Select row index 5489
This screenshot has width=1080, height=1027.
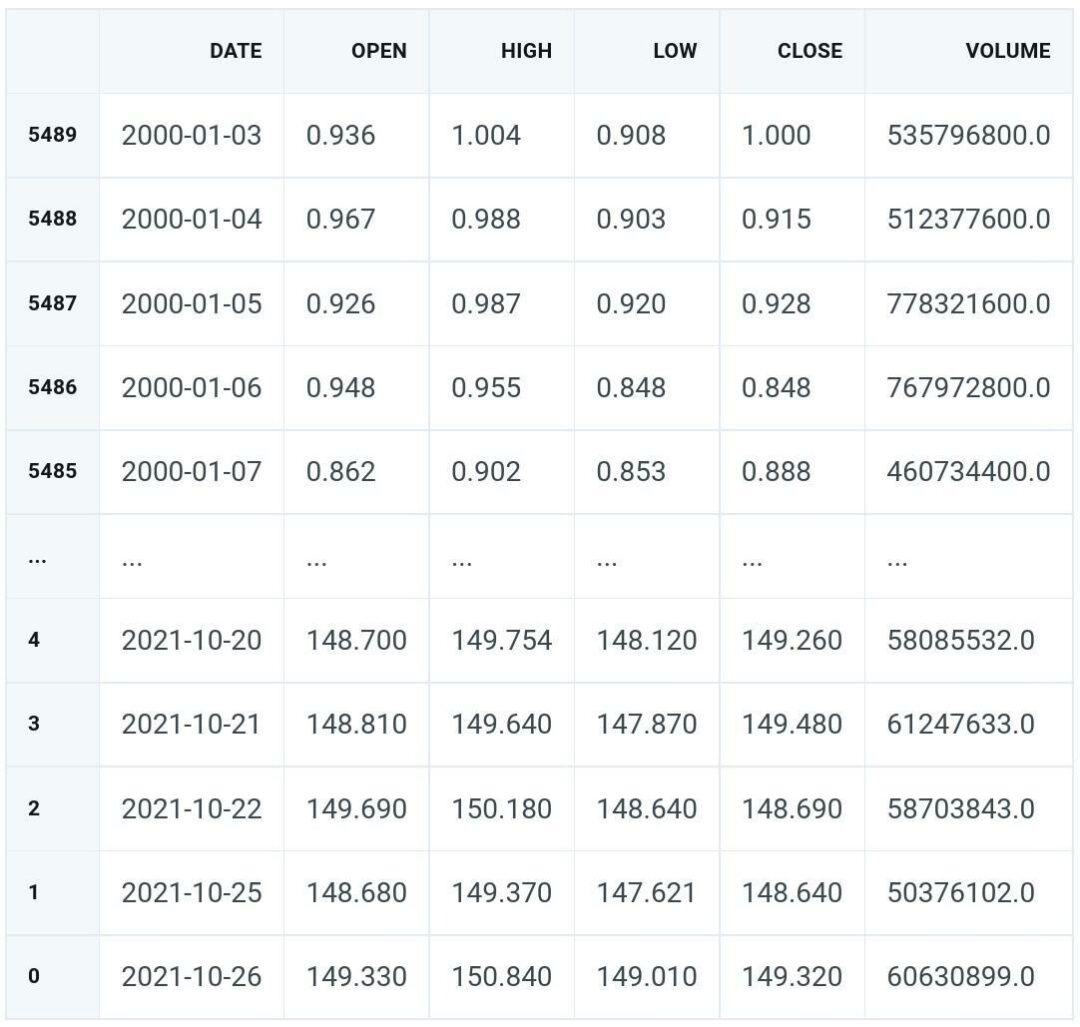click(52, 135)
